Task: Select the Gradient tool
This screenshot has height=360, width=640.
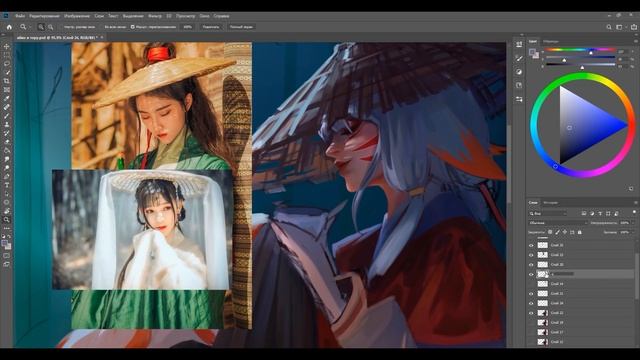Action: (x=7, y=150)
